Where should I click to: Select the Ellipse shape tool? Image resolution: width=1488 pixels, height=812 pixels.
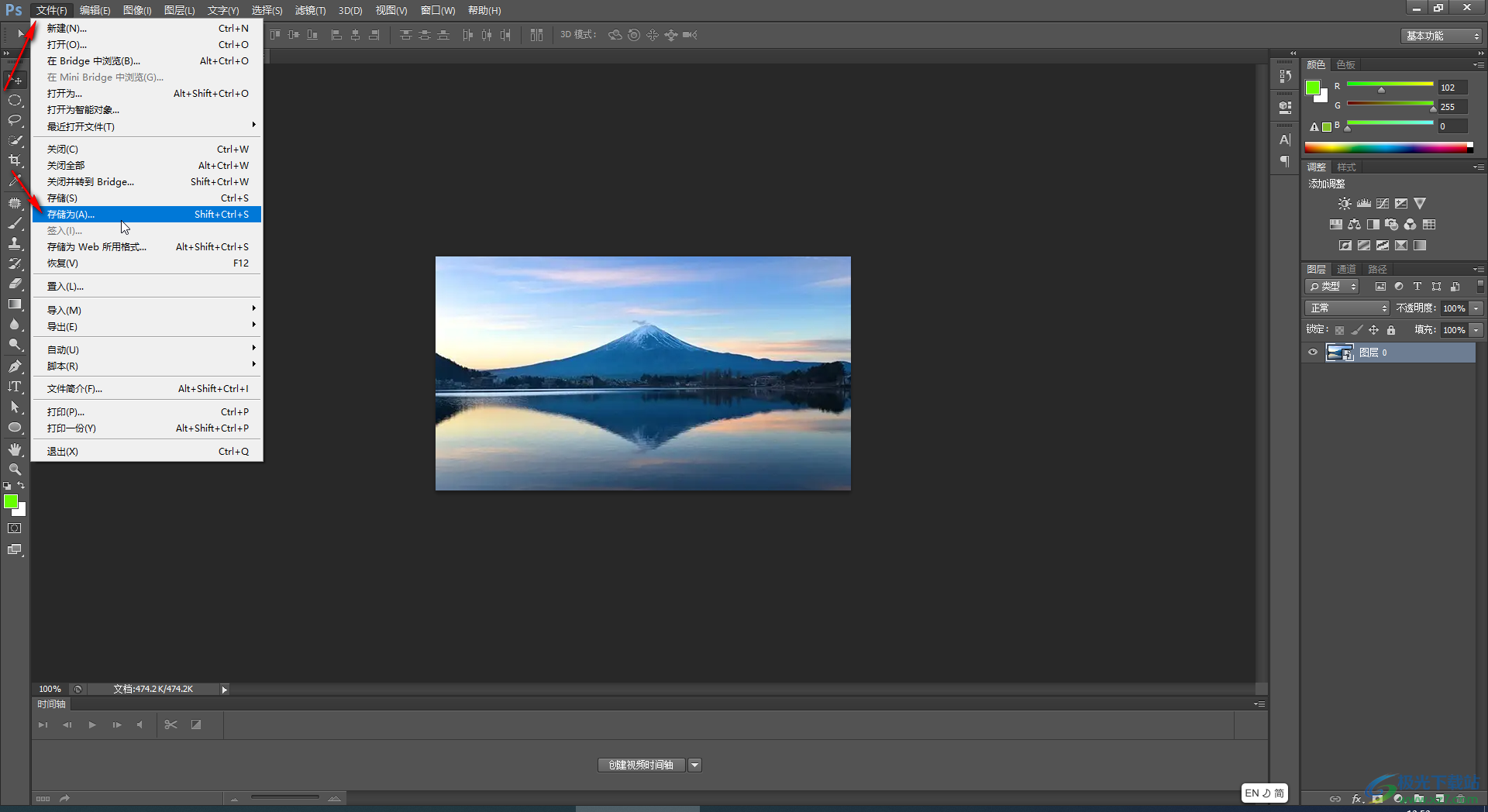[15, 427]
